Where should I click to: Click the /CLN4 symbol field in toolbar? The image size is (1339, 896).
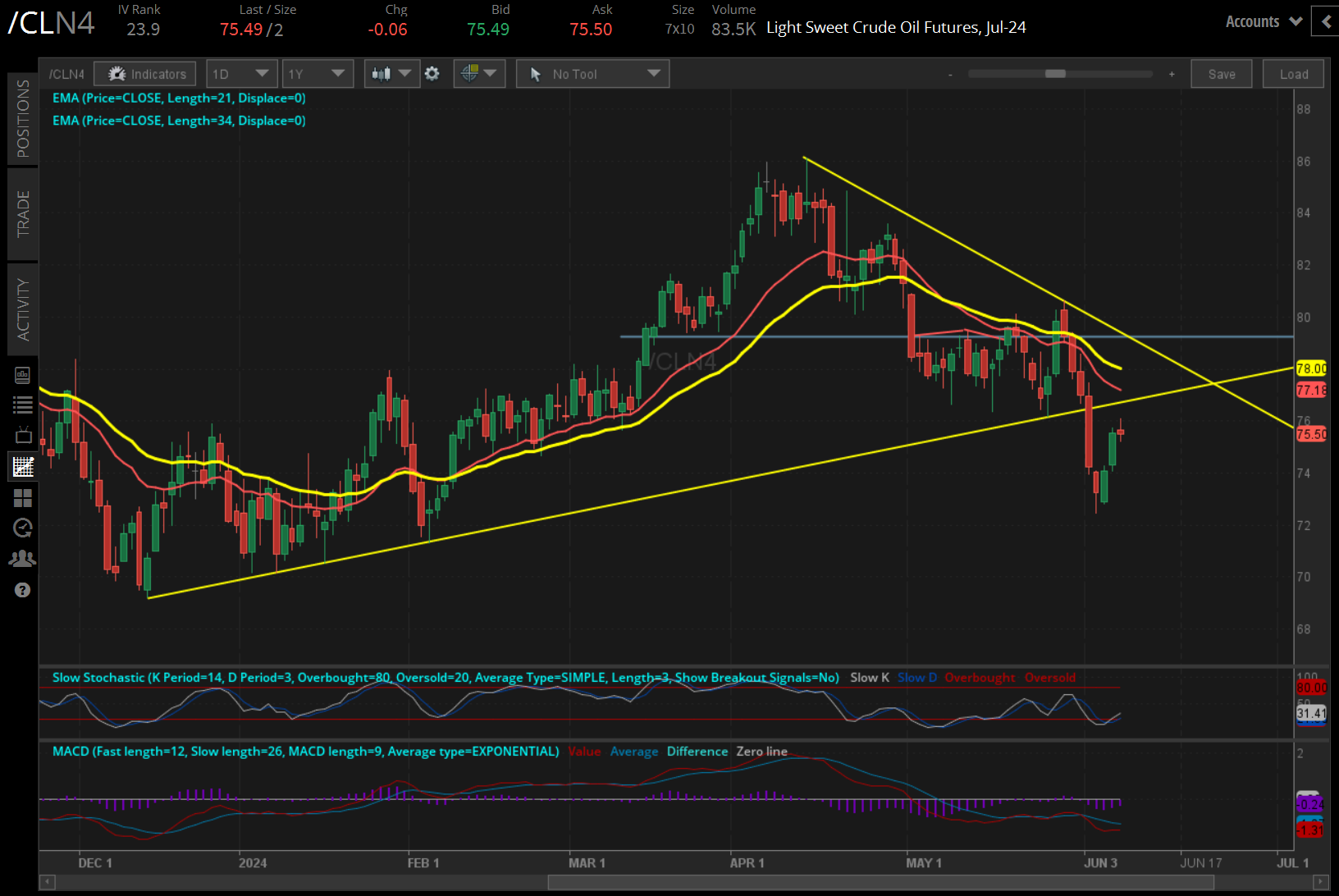(66, 74)
